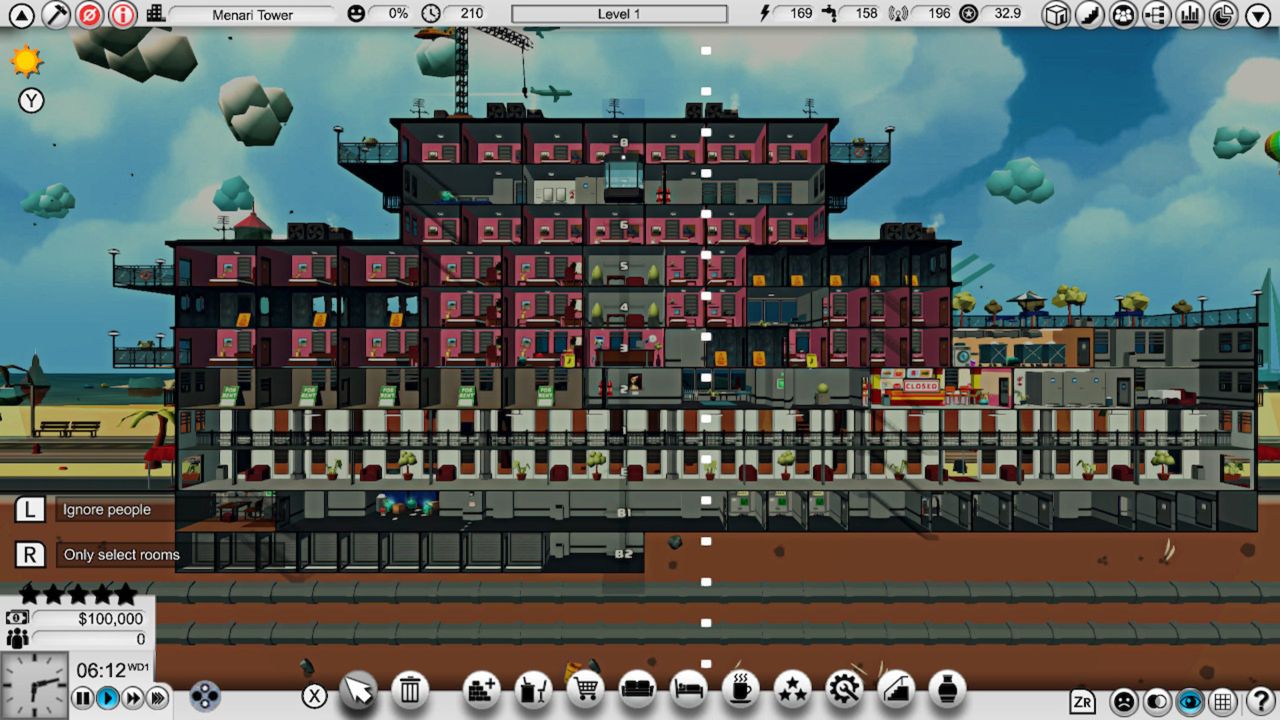Open the pie chart finances panel
Screen dimensions: 1280x720
1223,15
